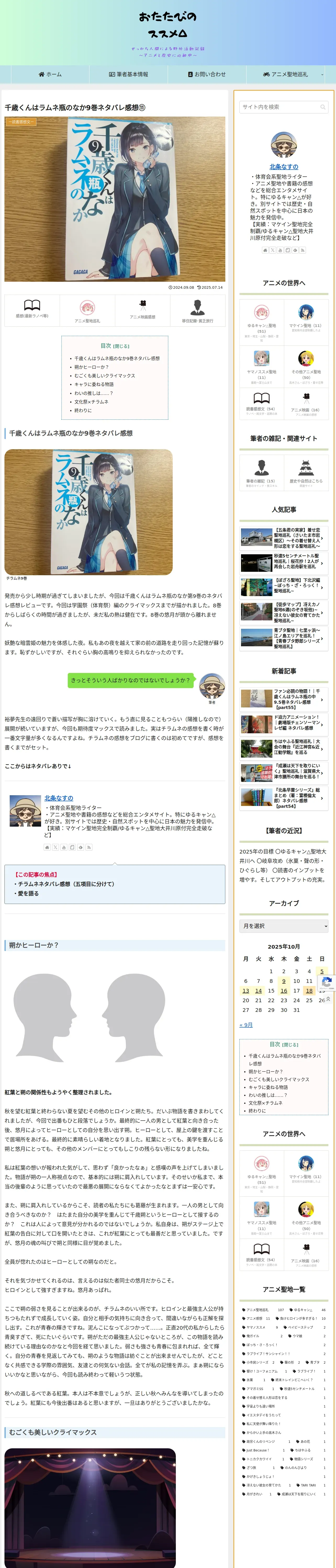The height and width of the screenshot is (1568, 336).
Task: Jump to 文化祭×チラムネ in article 目次
Action: pos(92,402)
